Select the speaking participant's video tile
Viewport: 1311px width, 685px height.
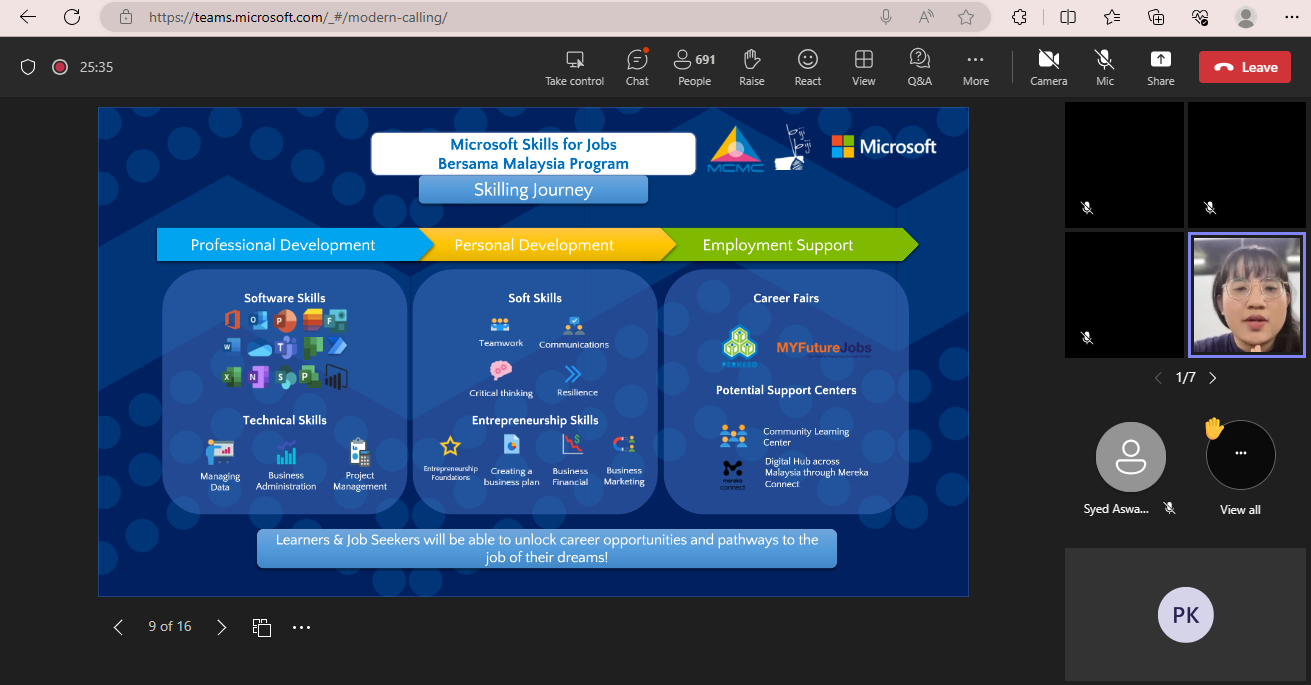(x=1246, y=295)
